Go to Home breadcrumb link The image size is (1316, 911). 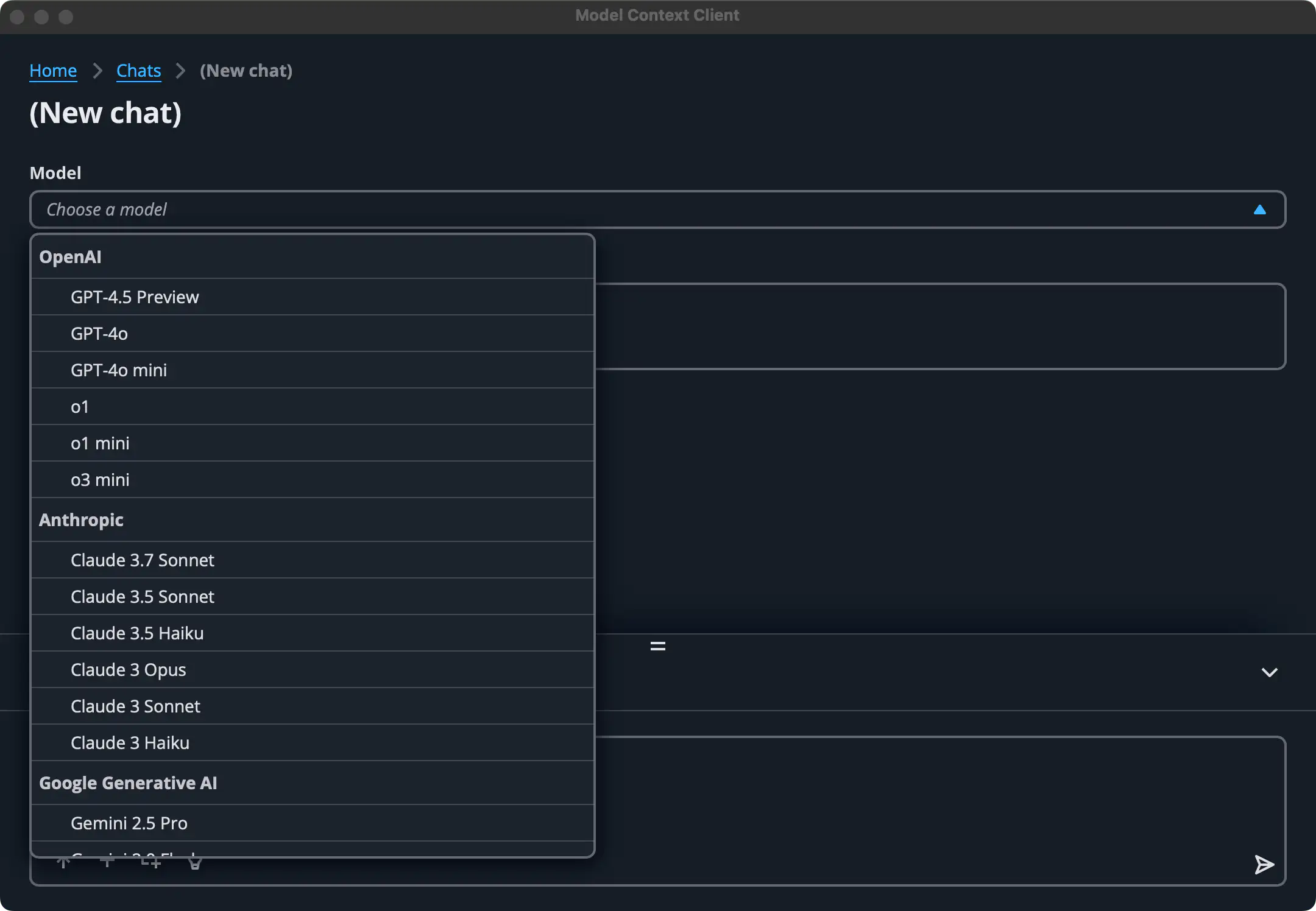[x=53, y=71]
